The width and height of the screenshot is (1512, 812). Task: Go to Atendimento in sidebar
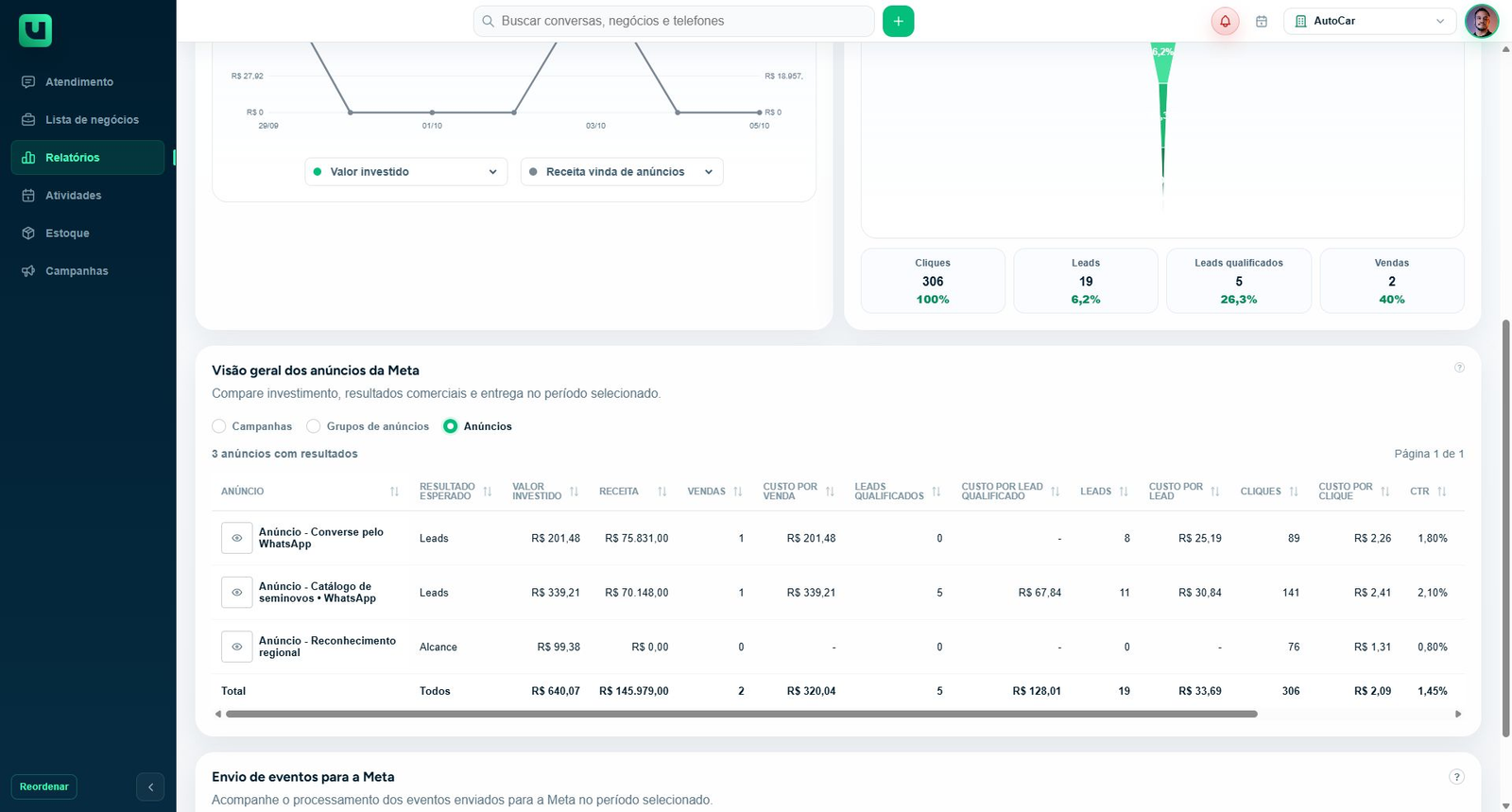click(x=79, y=82)
